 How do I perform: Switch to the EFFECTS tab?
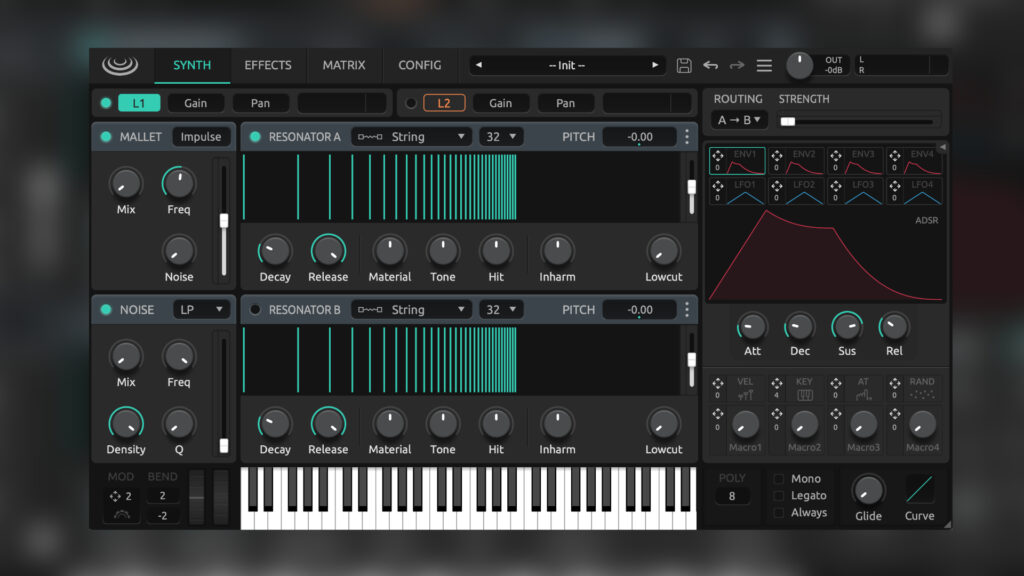(x=267, y=65)
